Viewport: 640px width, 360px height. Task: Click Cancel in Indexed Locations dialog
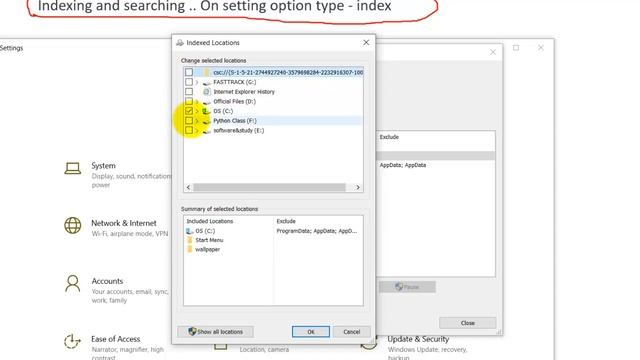click(351, 332)
